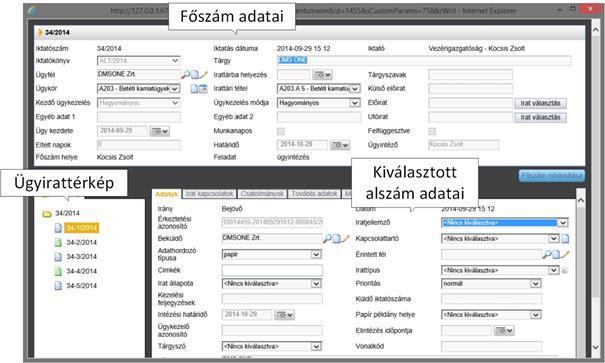Click the pencil icon beside Érintett fél
Screen dimensions: 605x363
pos(565,254)
